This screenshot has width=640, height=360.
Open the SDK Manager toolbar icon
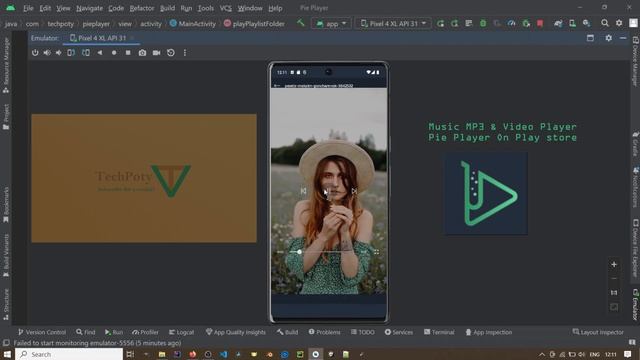coord(586,23)
